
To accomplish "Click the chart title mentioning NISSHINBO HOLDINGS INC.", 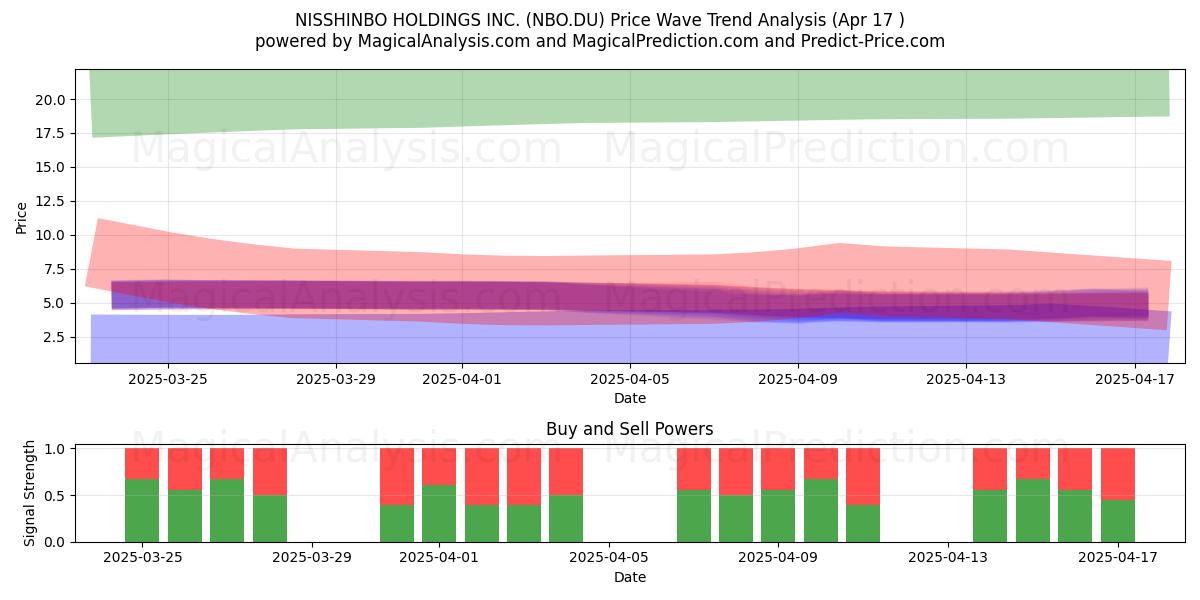I will pos(600,20).
